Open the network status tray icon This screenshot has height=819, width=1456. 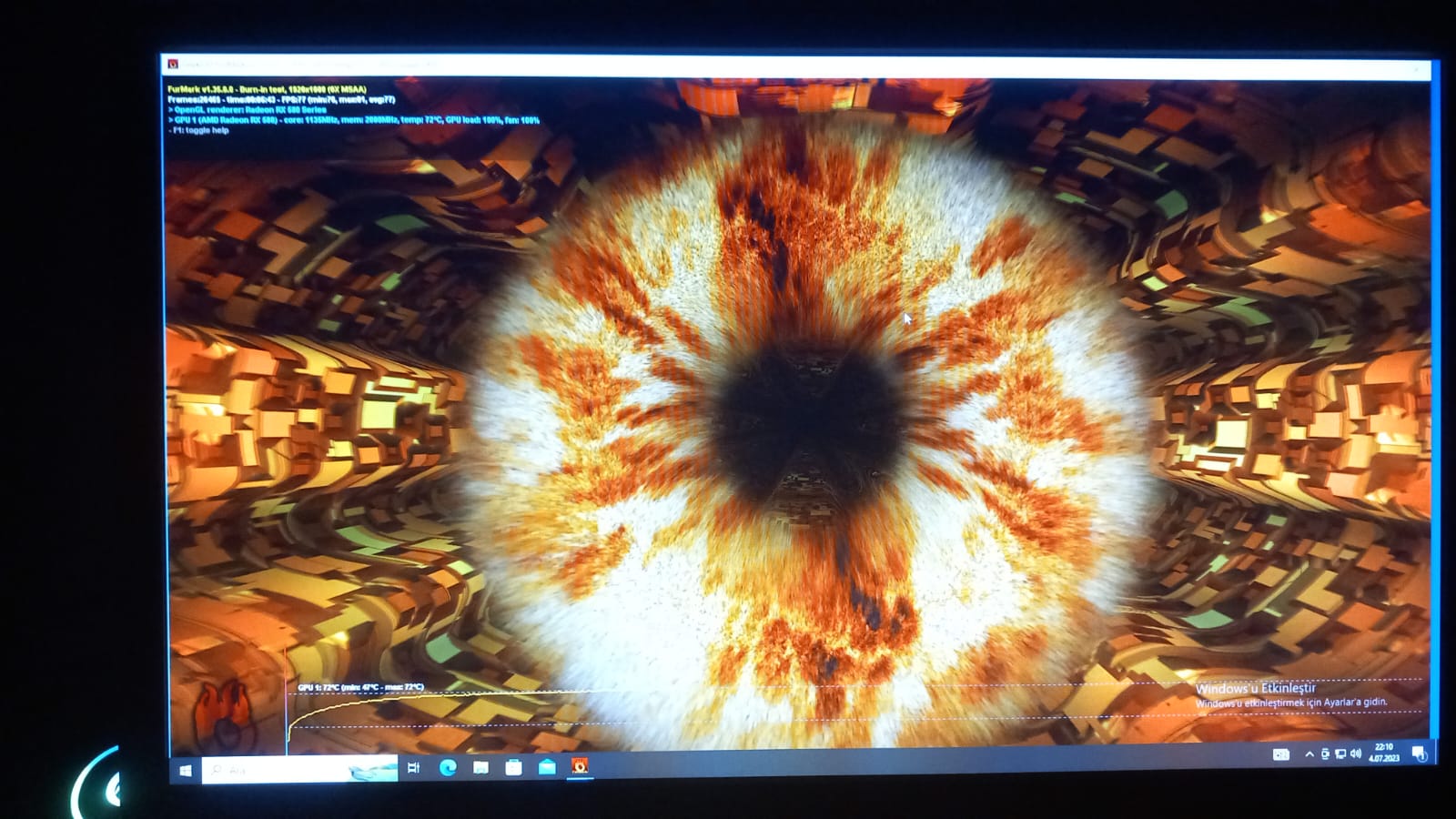[1340, 754]
